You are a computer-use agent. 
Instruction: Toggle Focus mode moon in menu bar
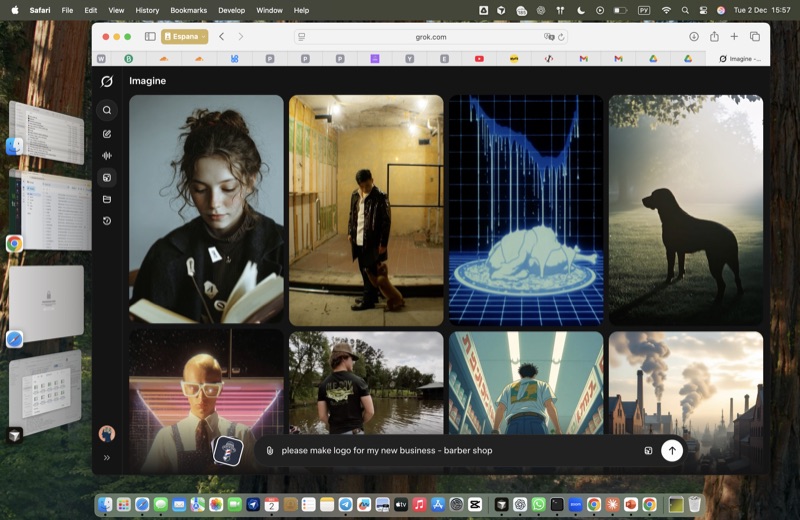tap(581, 10)
